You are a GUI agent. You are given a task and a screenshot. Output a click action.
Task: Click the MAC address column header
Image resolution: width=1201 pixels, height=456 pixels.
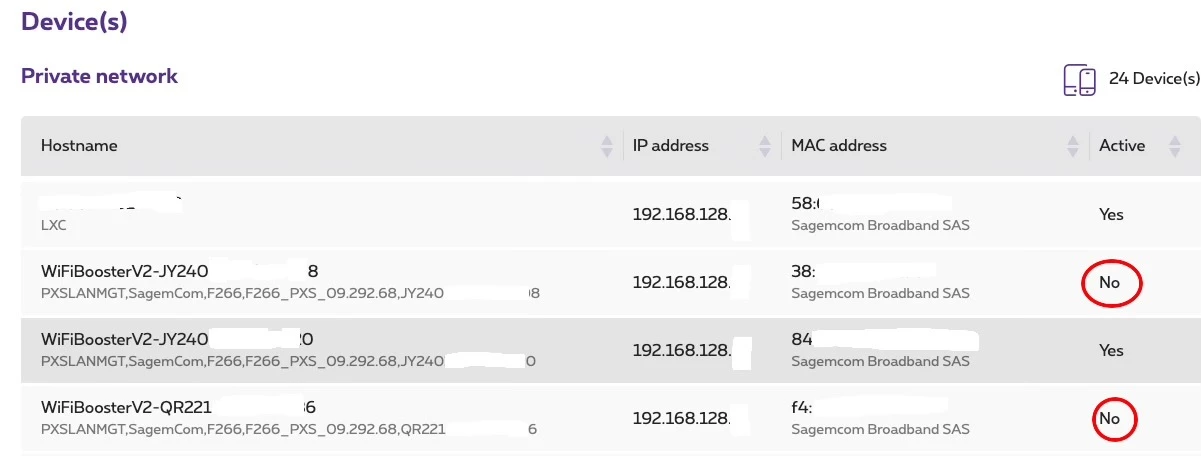(838, 146)
